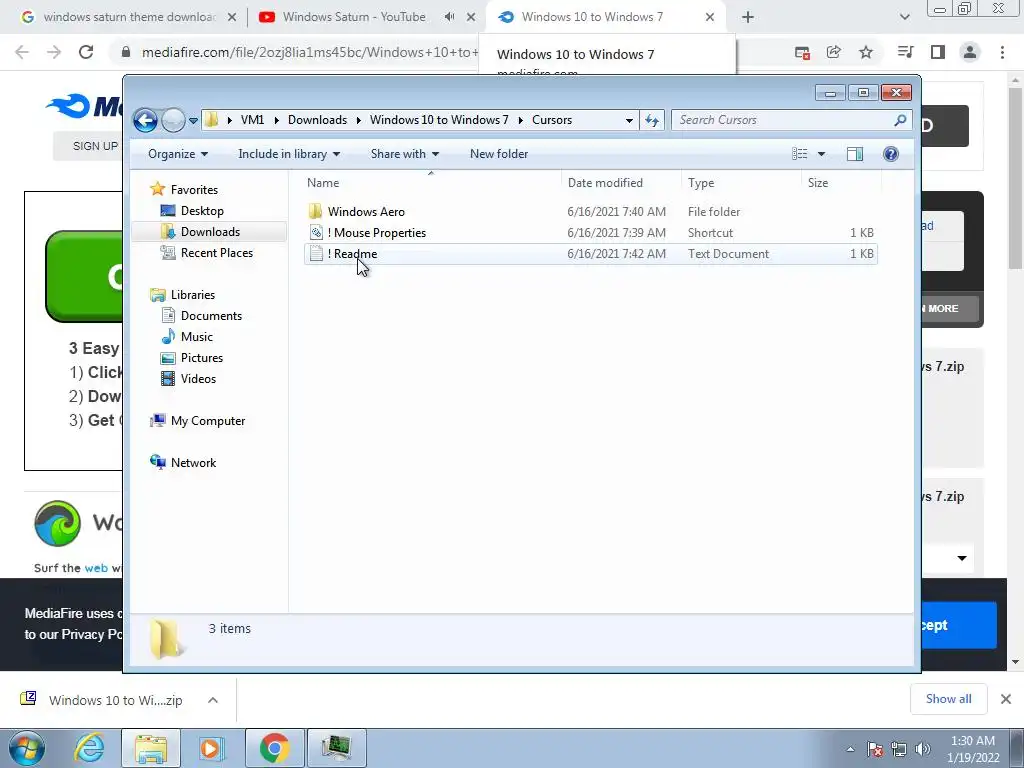Mute the YouTube tab via speaker icon
1024x768 pixels.
click(449, 17)
